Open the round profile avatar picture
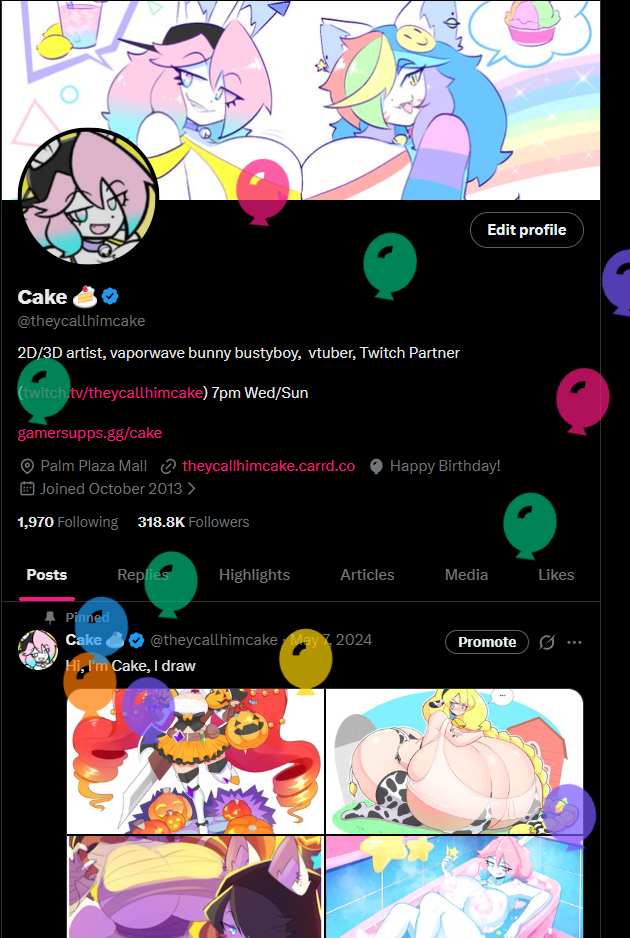The height and width of the screenshot is (938, 630). (88, 198)
